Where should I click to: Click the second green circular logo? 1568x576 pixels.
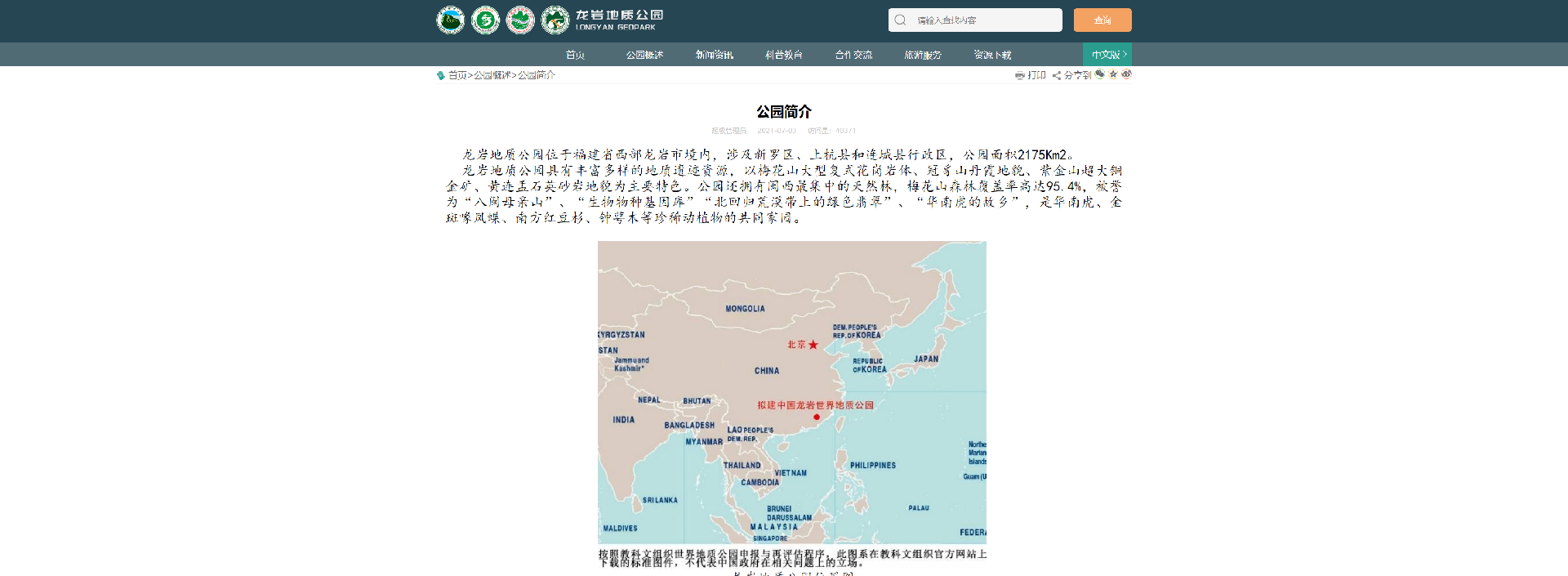(x=485, y=20)
